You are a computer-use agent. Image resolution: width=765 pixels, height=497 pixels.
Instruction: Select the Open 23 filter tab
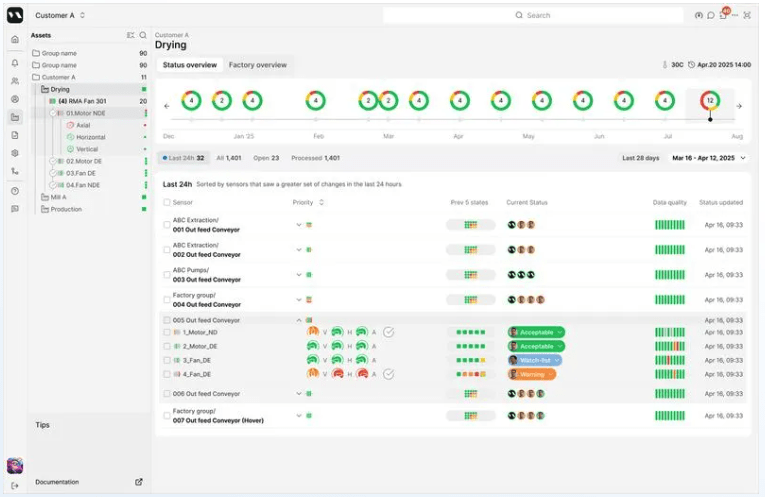[x=267, y=158]
